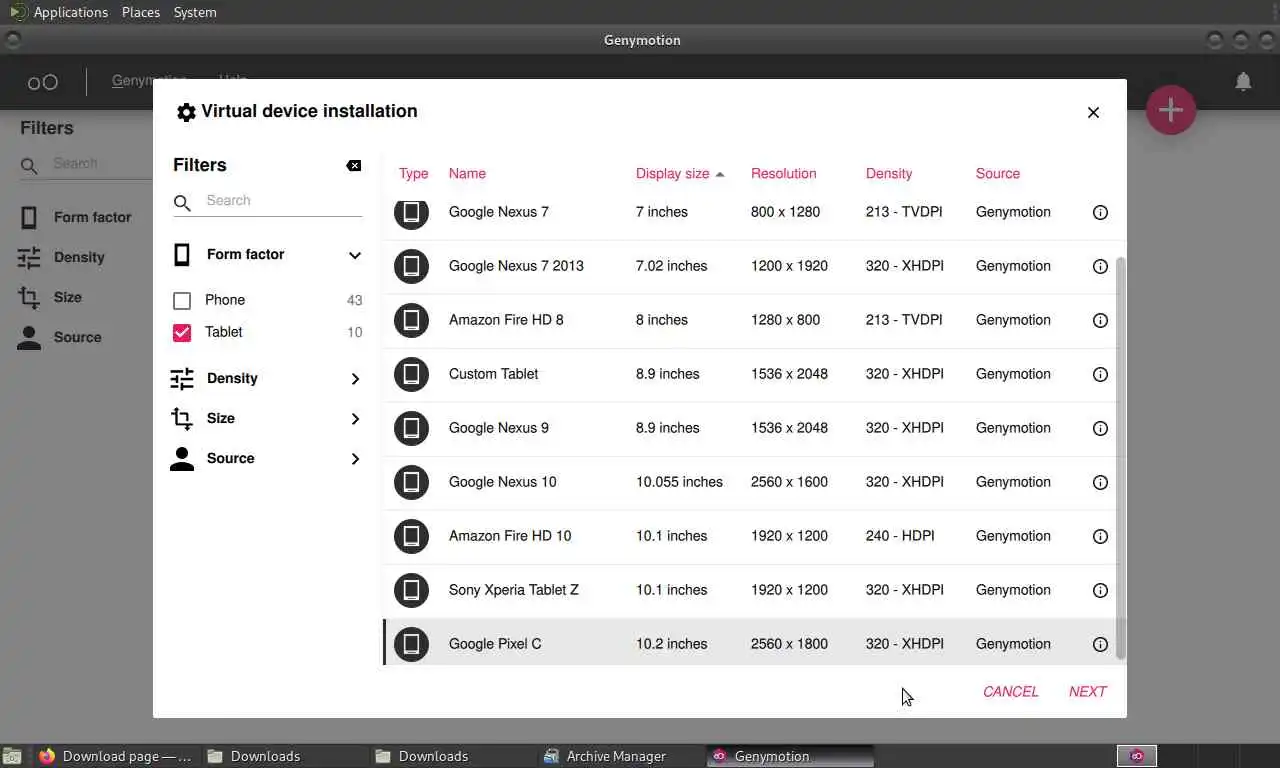Select the Custom Tablet device name
1280x768 pixels.
point(493,374)
